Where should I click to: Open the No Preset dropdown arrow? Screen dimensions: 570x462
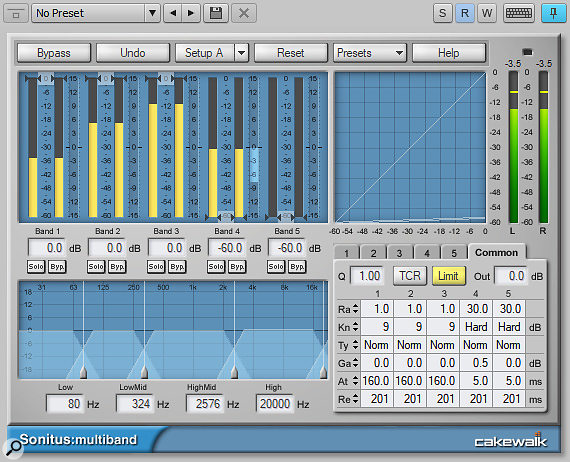[x=153, y=13]
